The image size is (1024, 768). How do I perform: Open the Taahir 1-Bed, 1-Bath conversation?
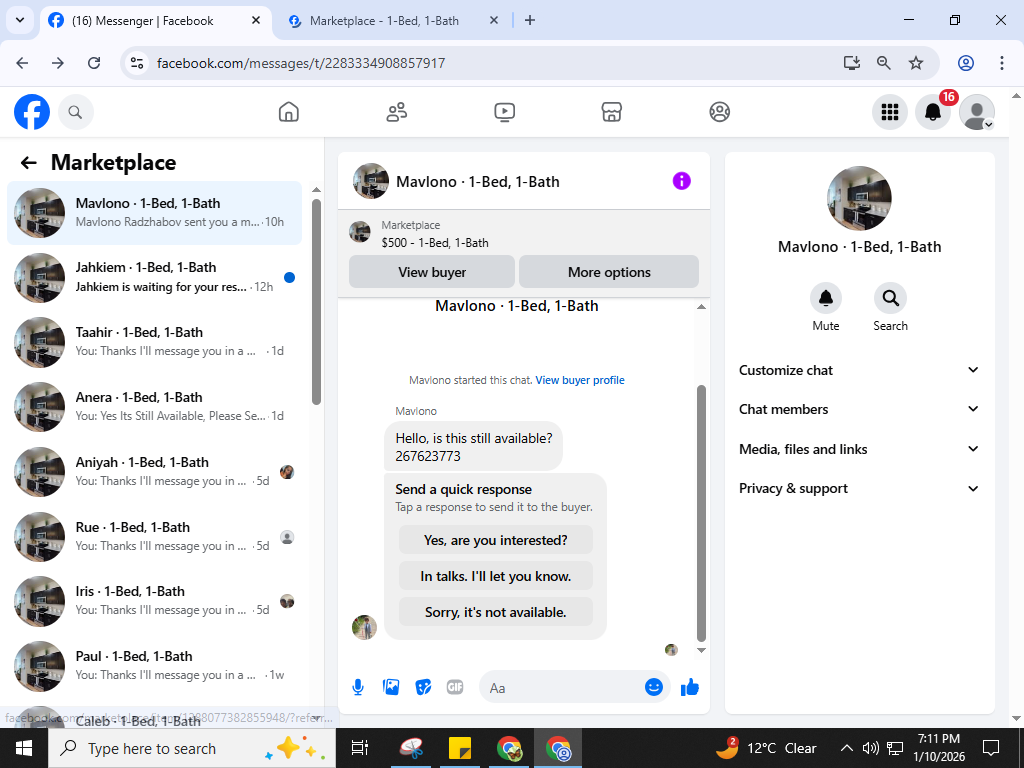coord(154,342)
